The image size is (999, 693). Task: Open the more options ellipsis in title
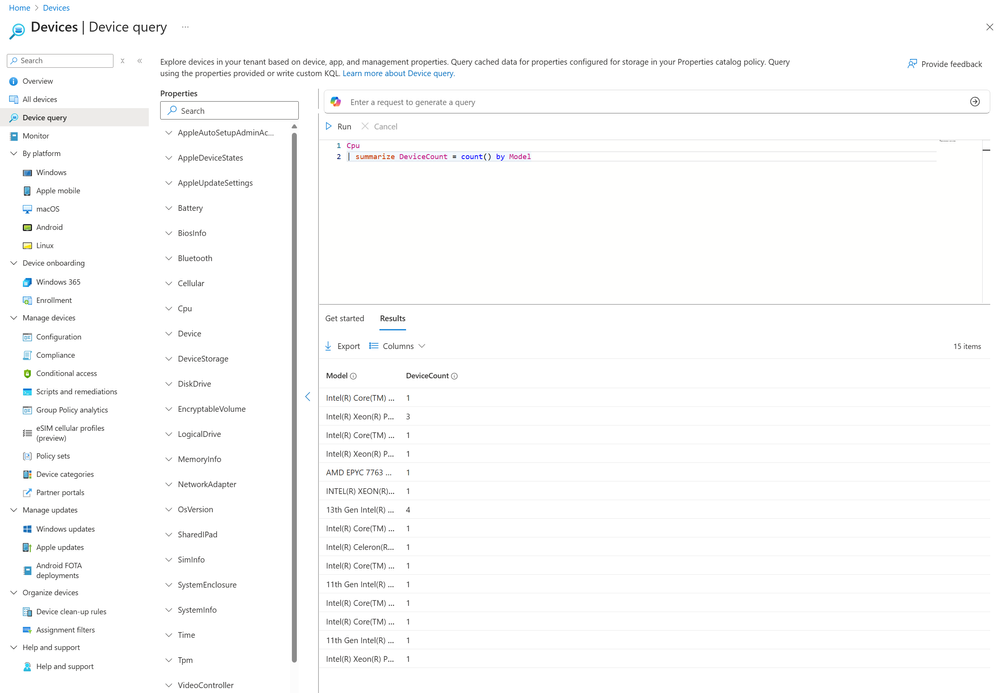(x=185, y=27)
